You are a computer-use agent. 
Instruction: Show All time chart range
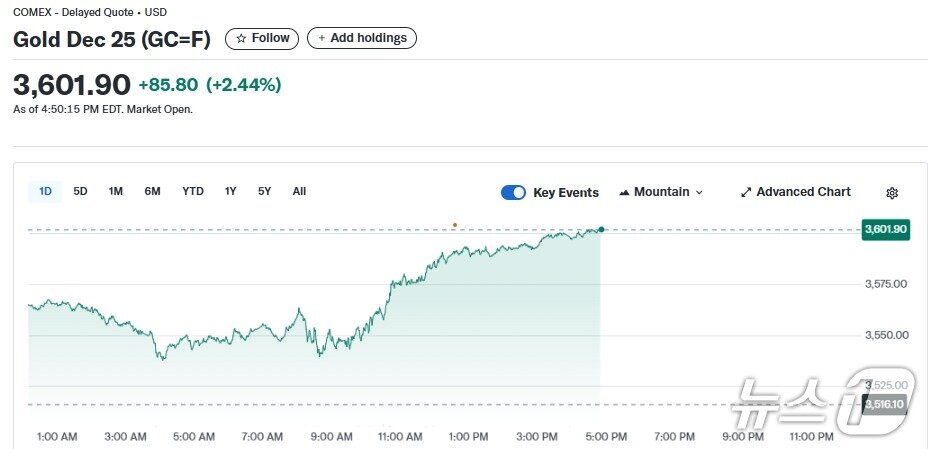click(299, 191)
